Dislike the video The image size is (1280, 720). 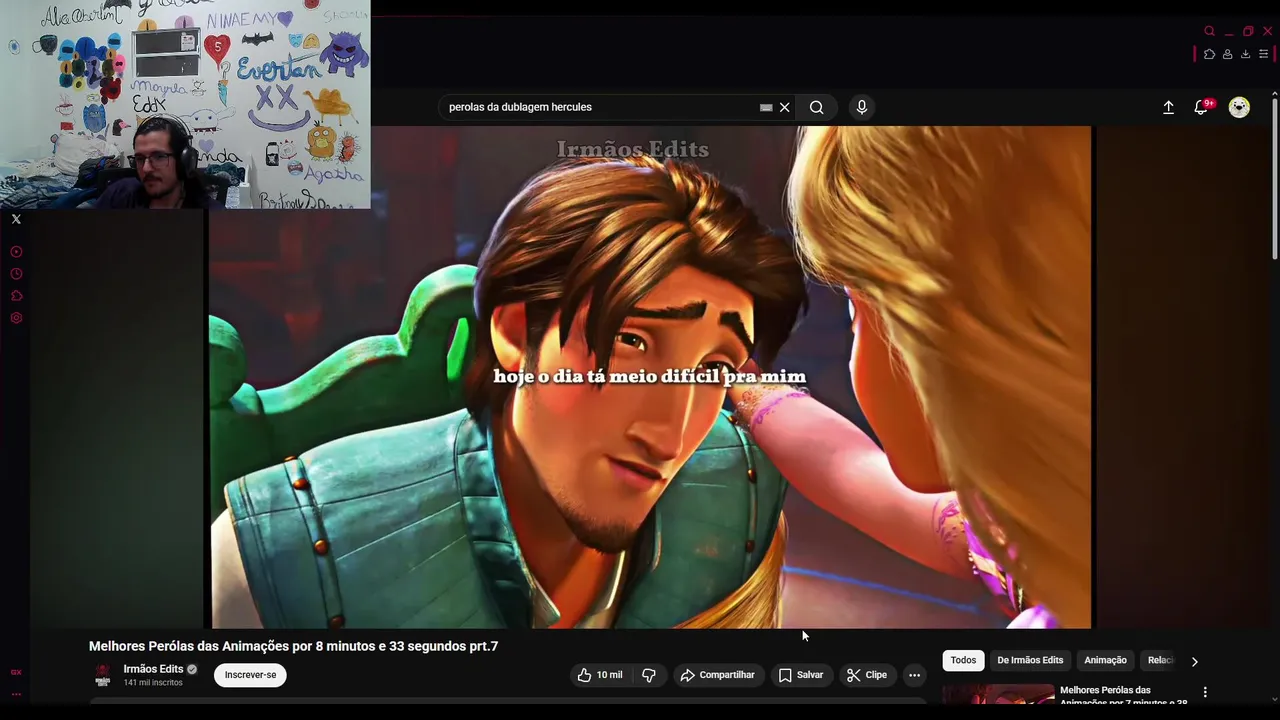point(649,675)
